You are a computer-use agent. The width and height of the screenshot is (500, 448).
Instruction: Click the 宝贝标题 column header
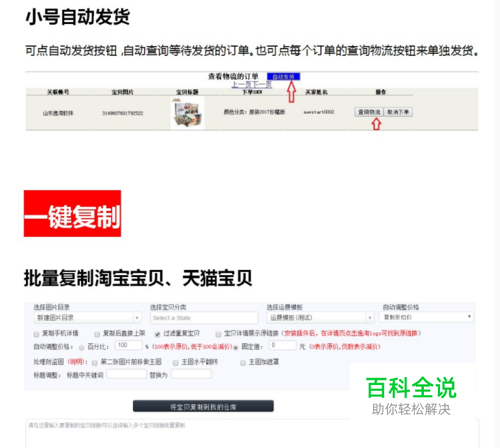[x=187, y=92]
